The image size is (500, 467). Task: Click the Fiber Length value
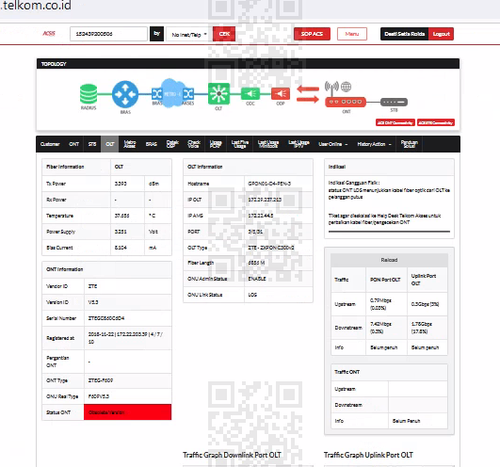click(256, 263)
